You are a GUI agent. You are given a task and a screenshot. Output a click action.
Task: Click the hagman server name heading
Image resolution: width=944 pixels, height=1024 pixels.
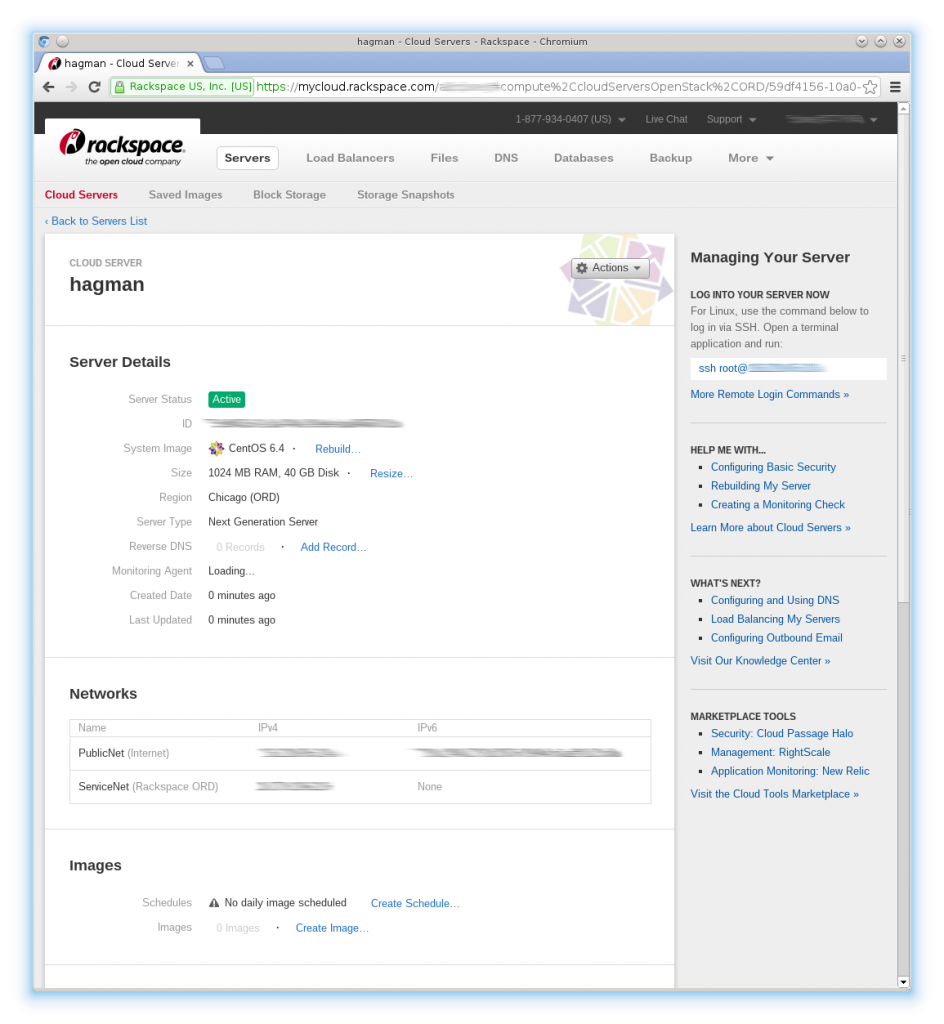pyautogui.click(x=107, y=285)
